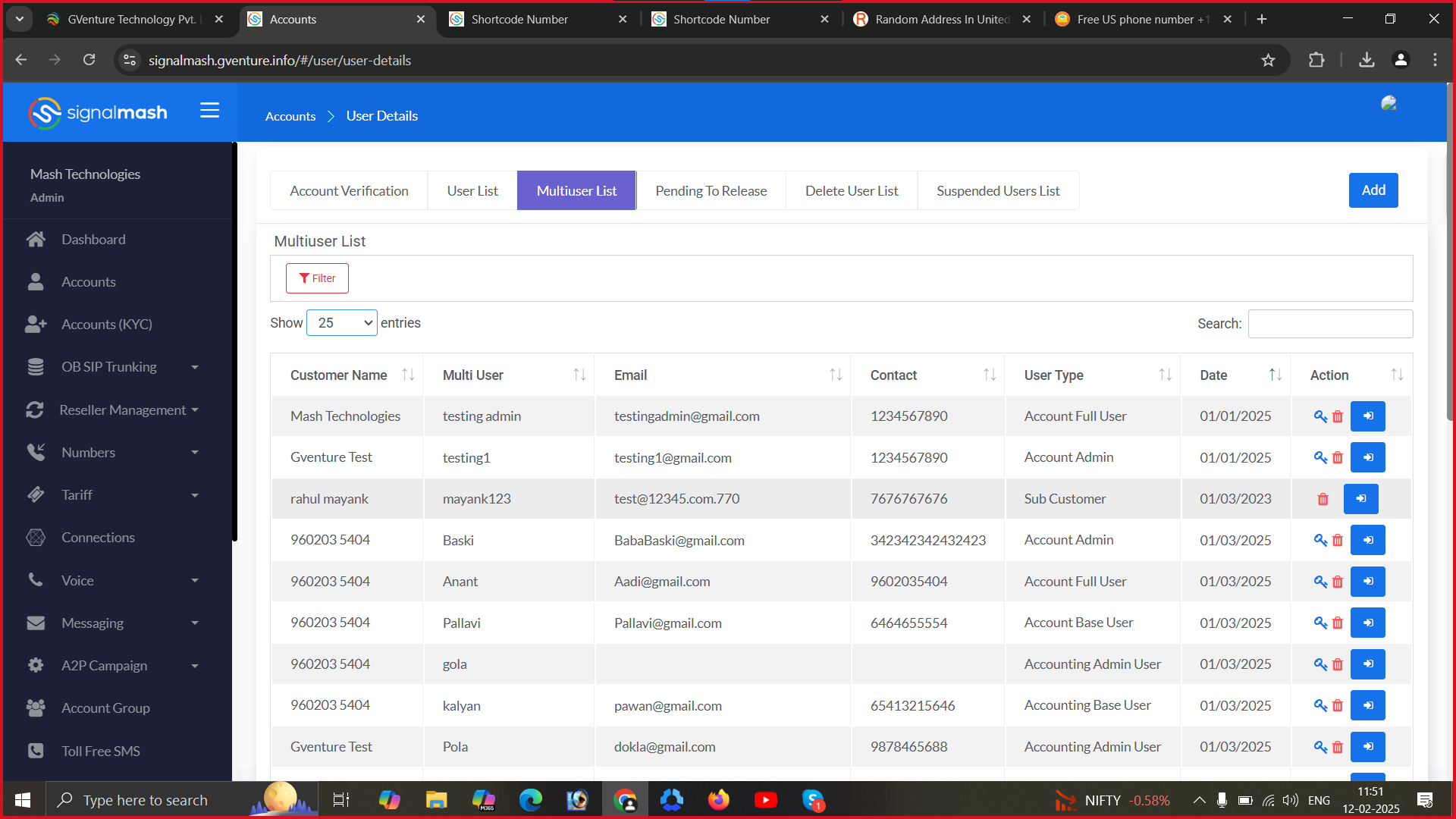Click trash icon in Pallavi row
The height and width of the screenshot is (819, 1456).
[1338, 623]
